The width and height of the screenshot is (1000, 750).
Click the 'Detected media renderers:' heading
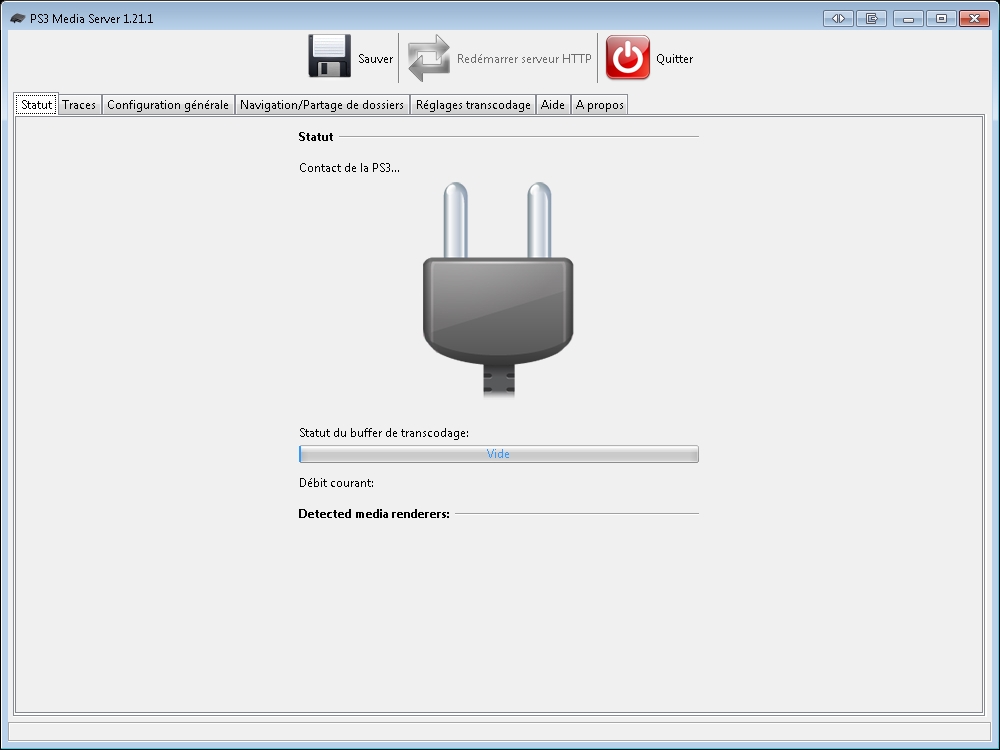pos(374,514)
